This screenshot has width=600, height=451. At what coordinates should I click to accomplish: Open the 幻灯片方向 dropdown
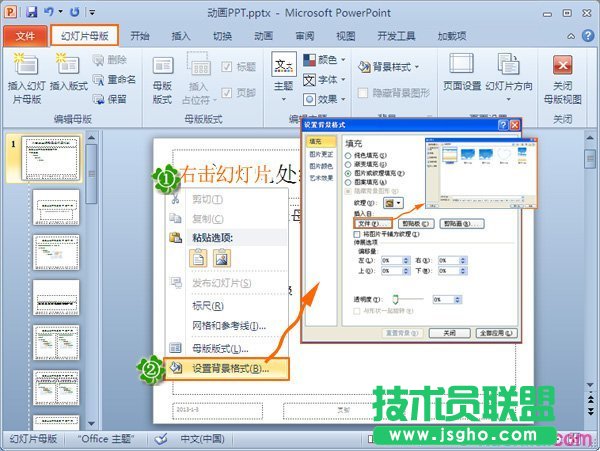click(x=508, y=99)
